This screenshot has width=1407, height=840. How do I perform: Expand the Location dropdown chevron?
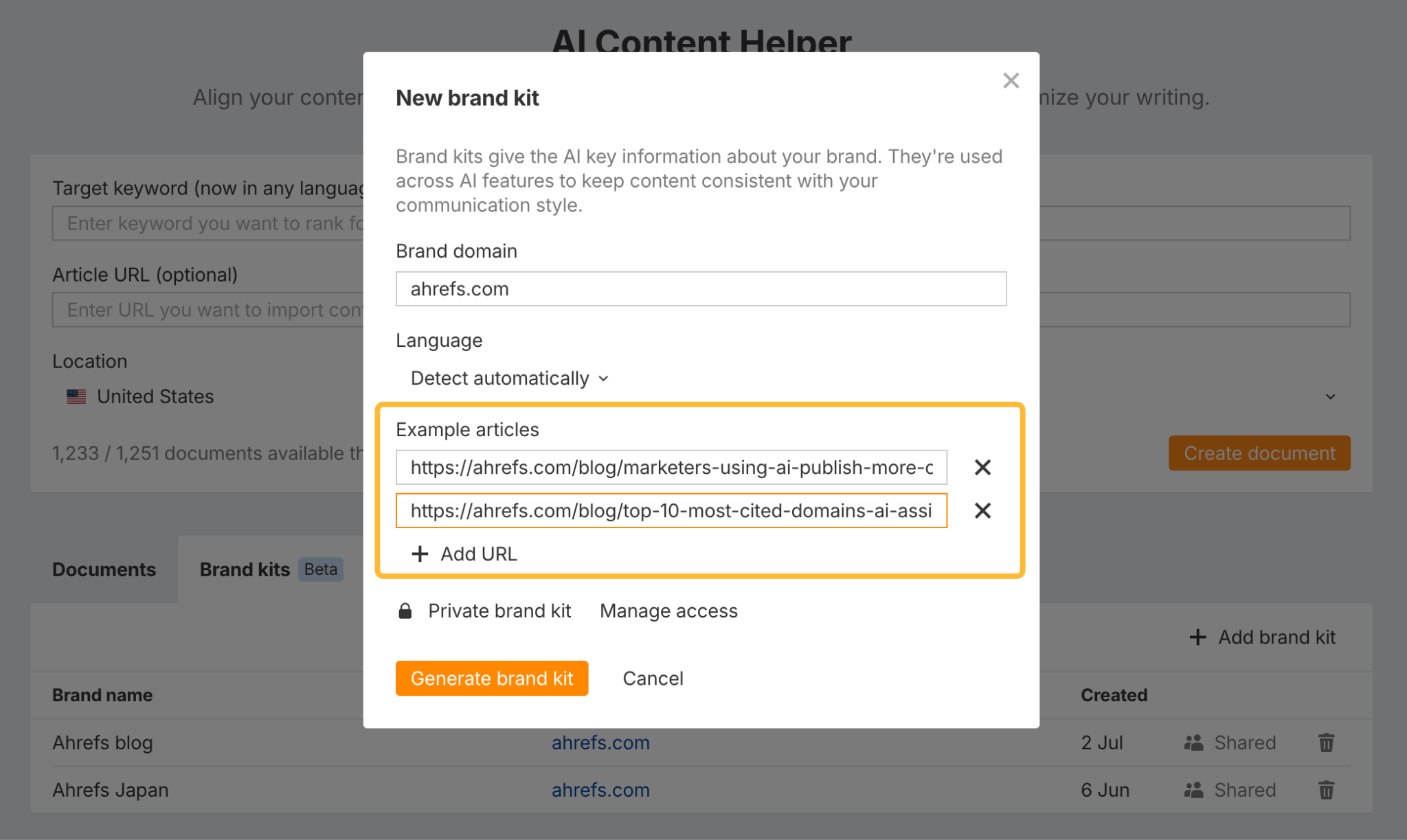(1330, 397)
